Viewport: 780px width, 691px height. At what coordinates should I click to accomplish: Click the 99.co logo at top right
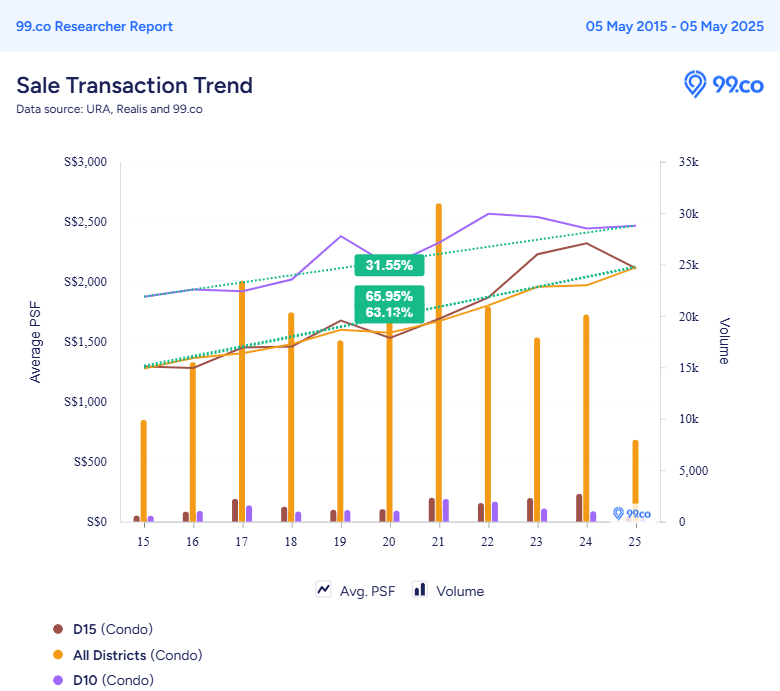click(724, 84)
